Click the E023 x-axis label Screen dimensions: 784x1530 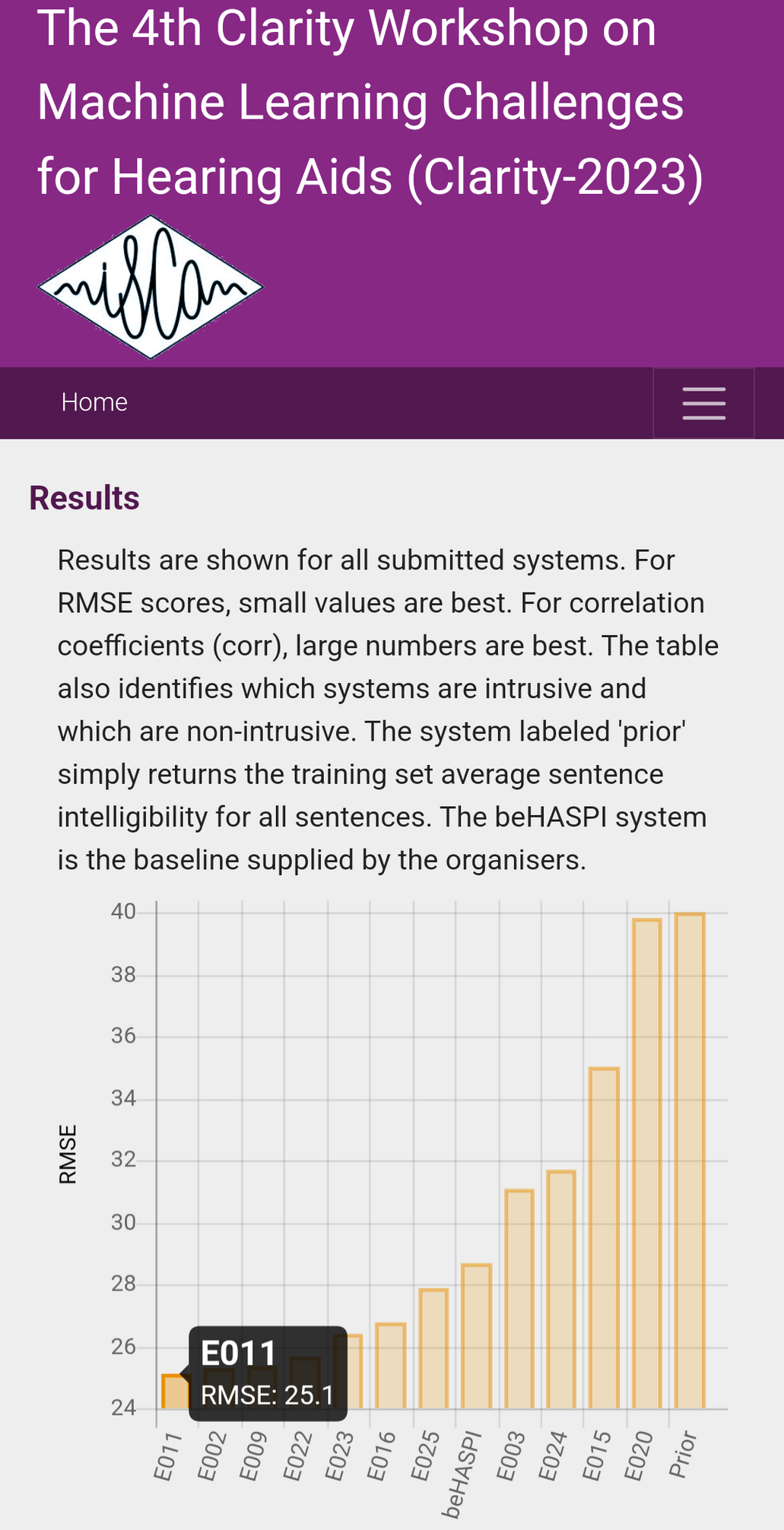coord(339,1455)
